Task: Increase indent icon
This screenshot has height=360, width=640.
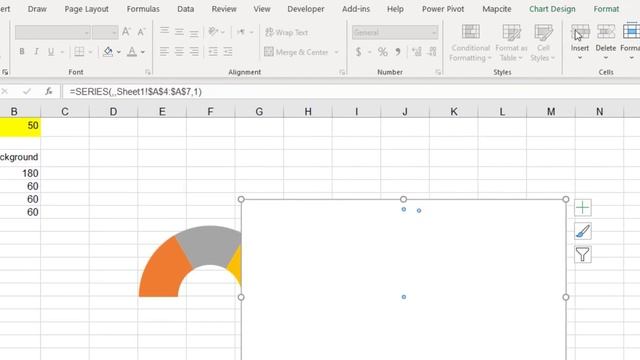Action: 228,51
